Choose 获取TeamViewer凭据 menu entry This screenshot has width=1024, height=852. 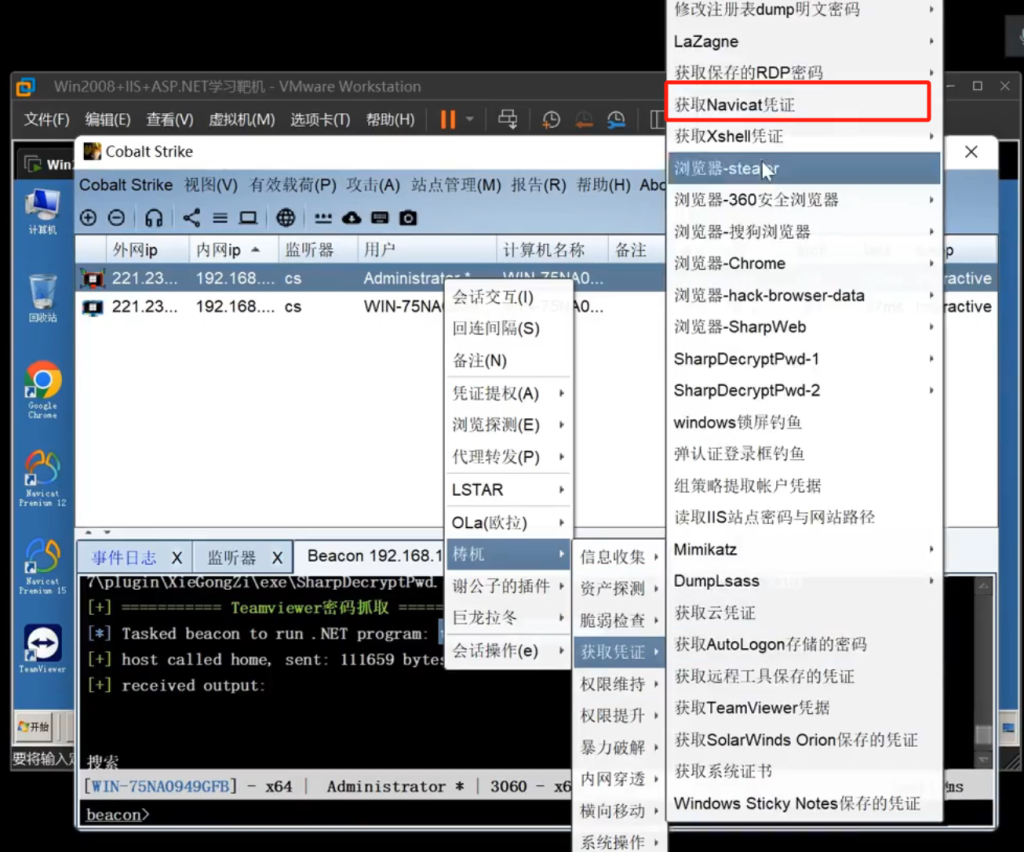coord(805,708)
